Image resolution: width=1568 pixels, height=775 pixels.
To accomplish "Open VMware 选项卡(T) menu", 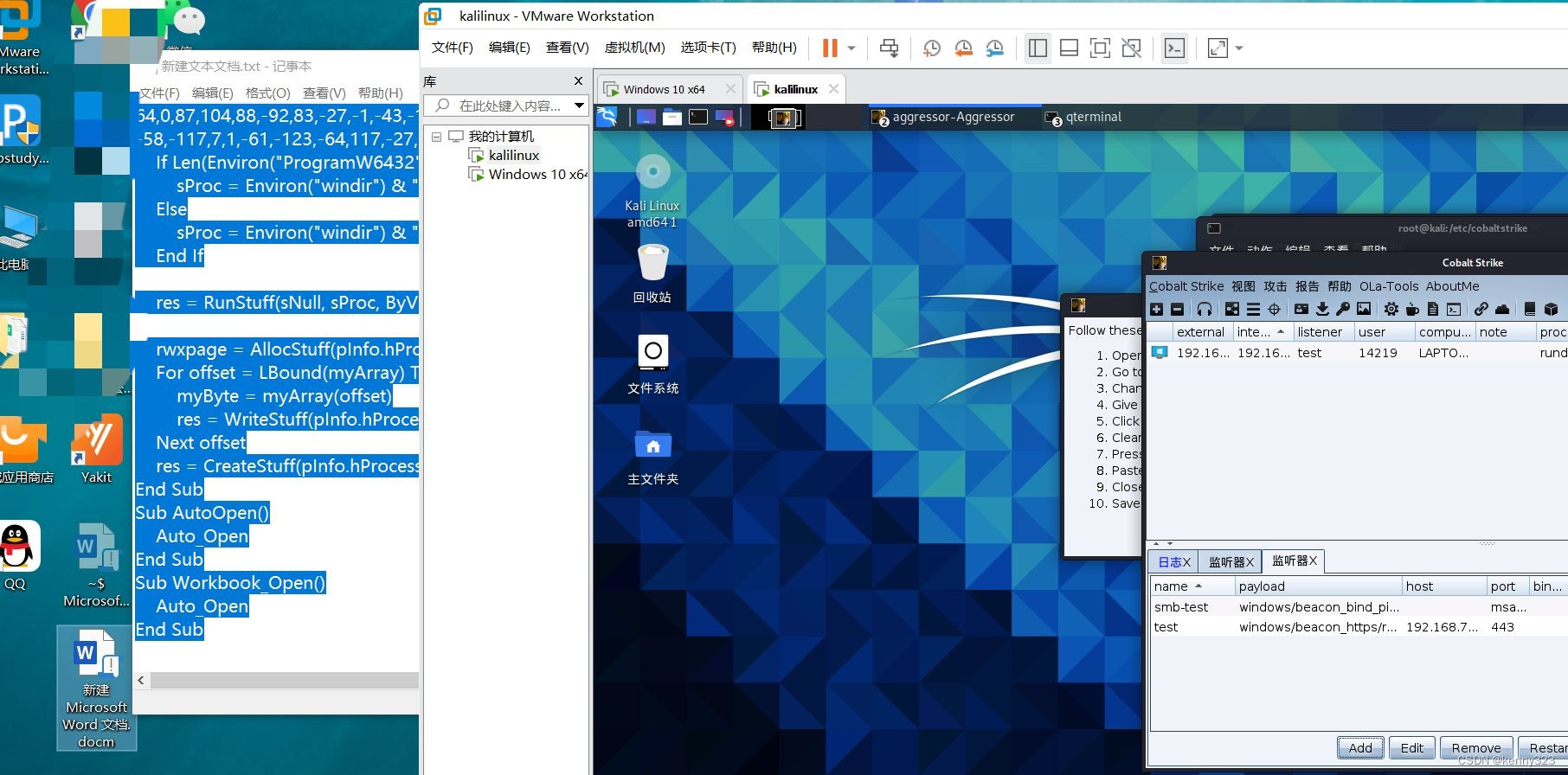I will (708, 48).
